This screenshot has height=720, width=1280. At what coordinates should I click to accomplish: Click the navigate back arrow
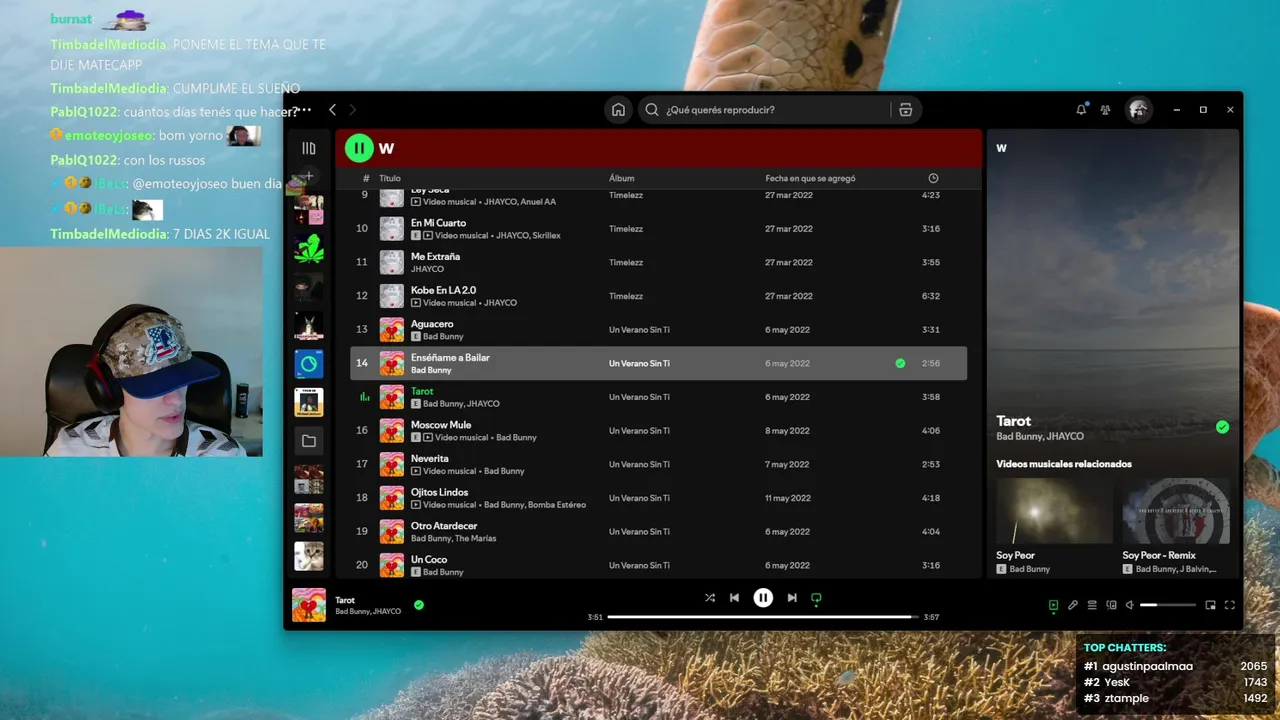point(333,110)
